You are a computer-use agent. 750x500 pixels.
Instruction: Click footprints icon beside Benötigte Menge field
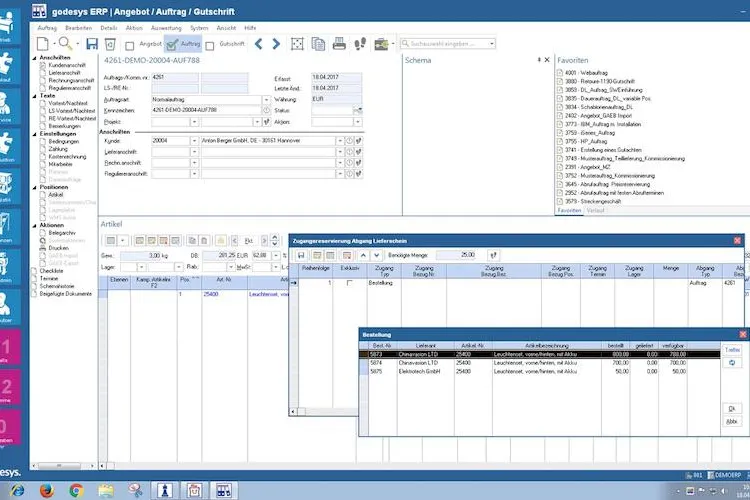tap(494, 255)
